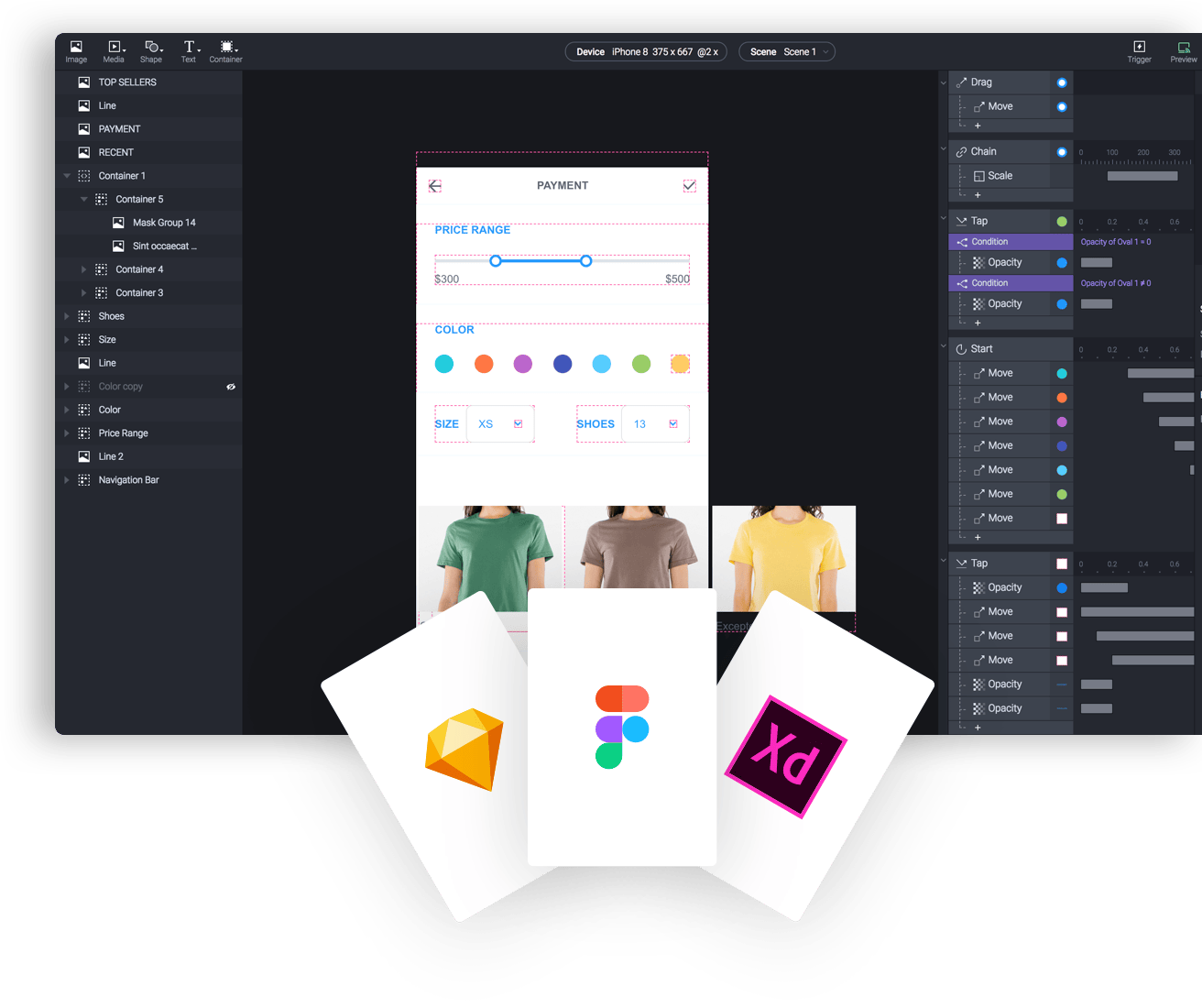The height and width of the screenshot is (1008, 1202).
Task: Add a response under the Chain trigger
Action: click(978, 194)
